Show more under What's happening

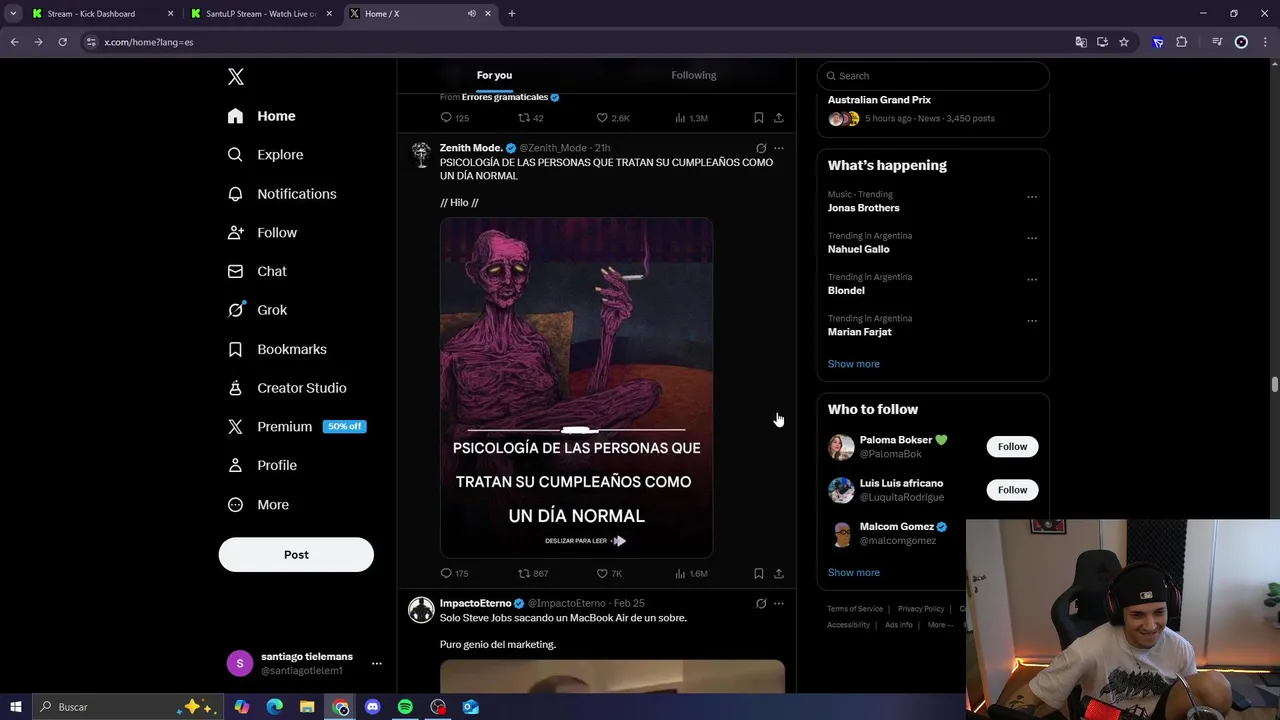click(853, 364)
